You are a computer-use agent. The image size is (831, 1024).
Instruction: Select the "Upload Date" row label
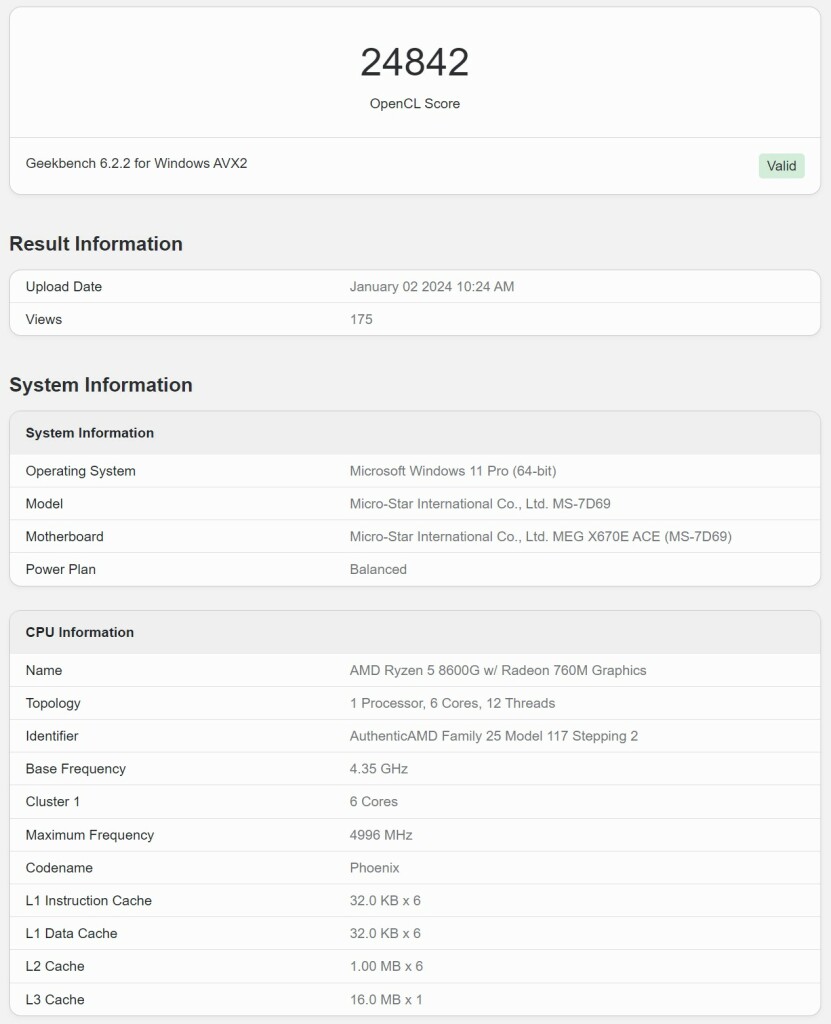[64, 287]
